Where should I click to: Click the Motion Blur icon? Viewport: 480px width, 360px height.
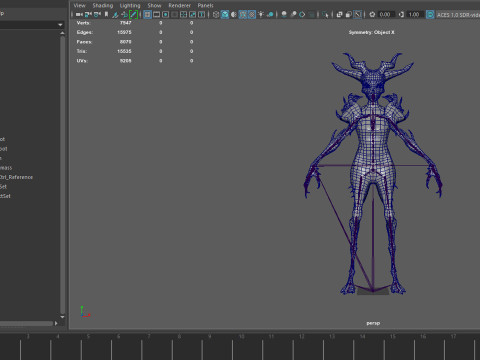(x=293, y=14)
